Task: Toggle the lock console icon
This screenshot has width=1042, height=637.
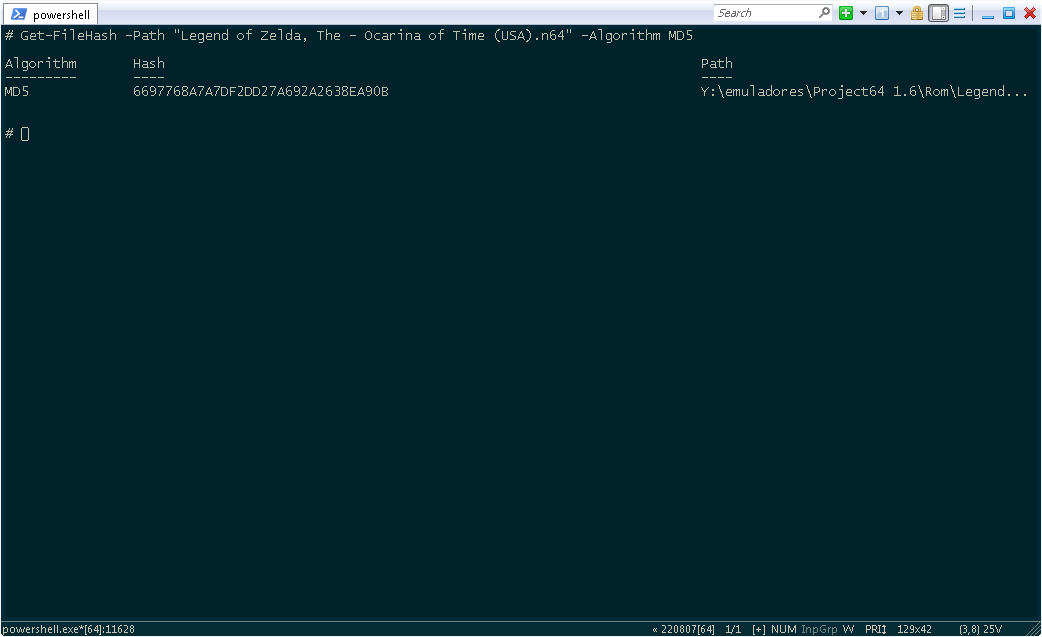Action: (917, 13)
